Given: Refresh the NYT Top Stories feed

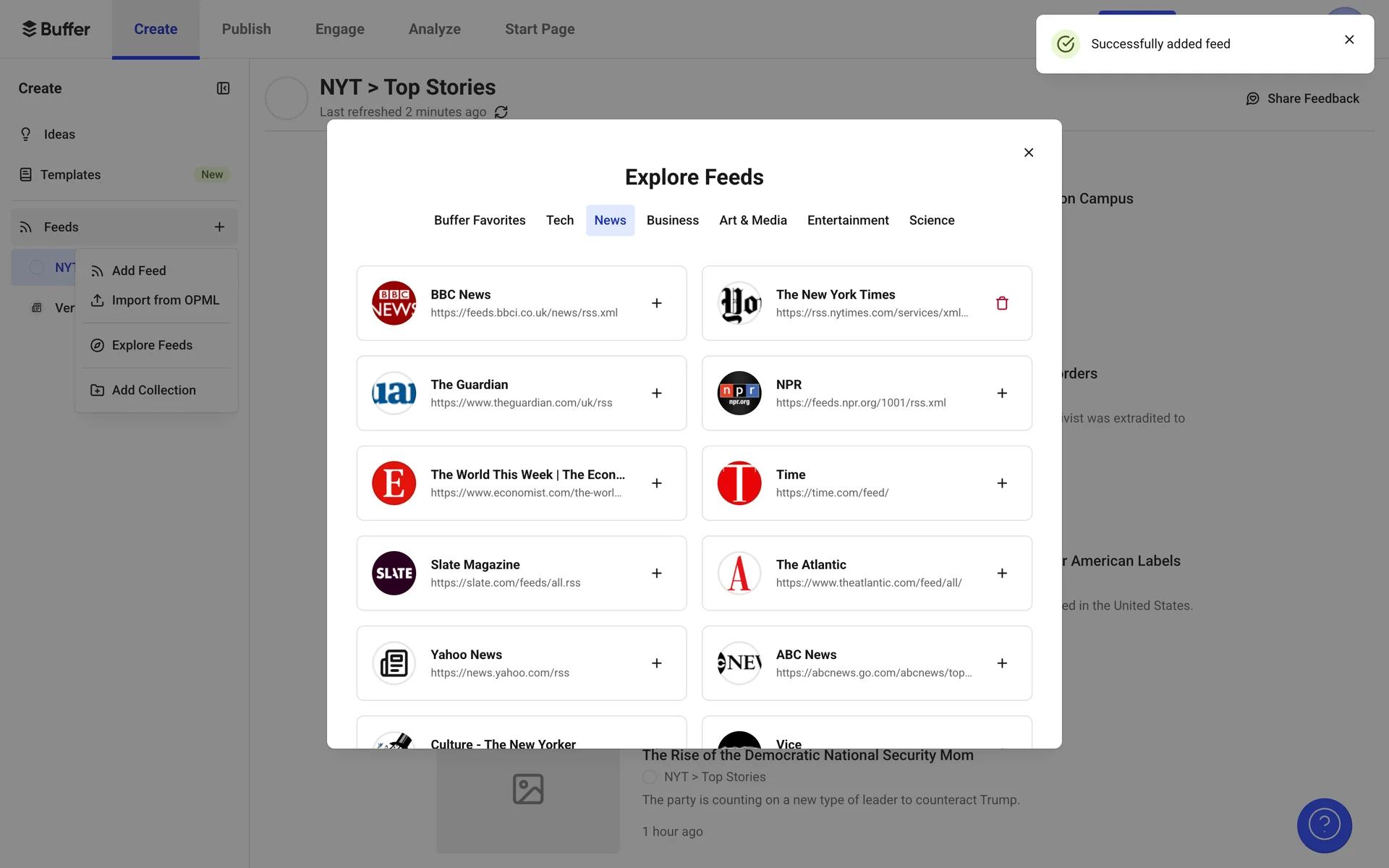Looking at the screenshot, I should pos(501,112).
